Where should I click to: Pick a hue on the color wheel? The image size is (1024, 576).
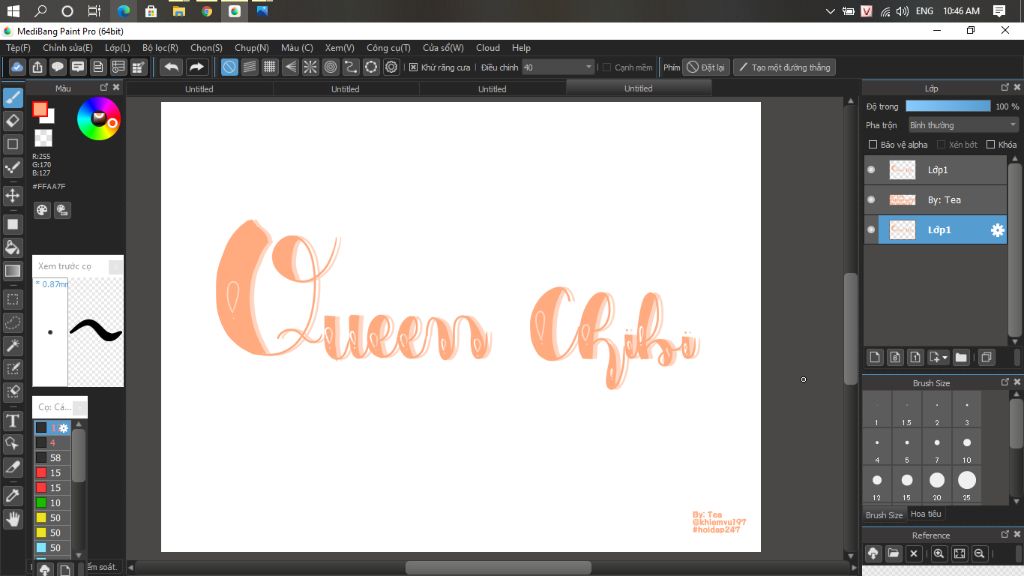point(99,118)
